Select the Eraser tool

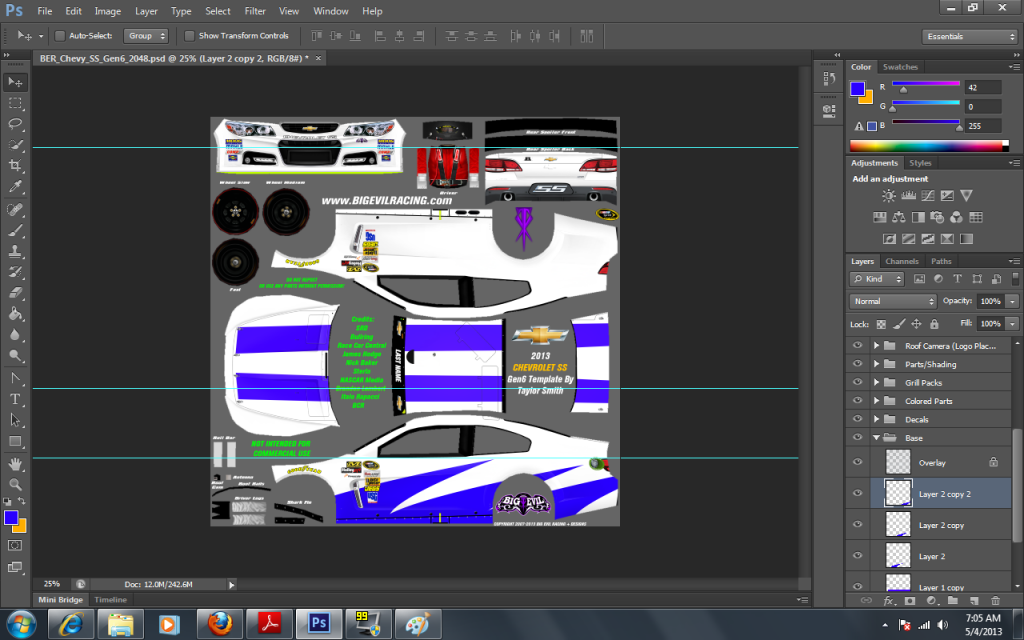click(x=15, y=293)
